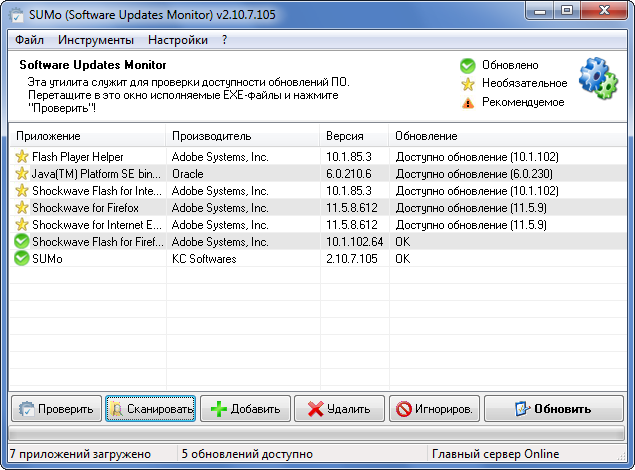Select the Shockwave for Internet E... name
Image resolution: width=635 pixels, height=470 pixels.
click(97, 225)
